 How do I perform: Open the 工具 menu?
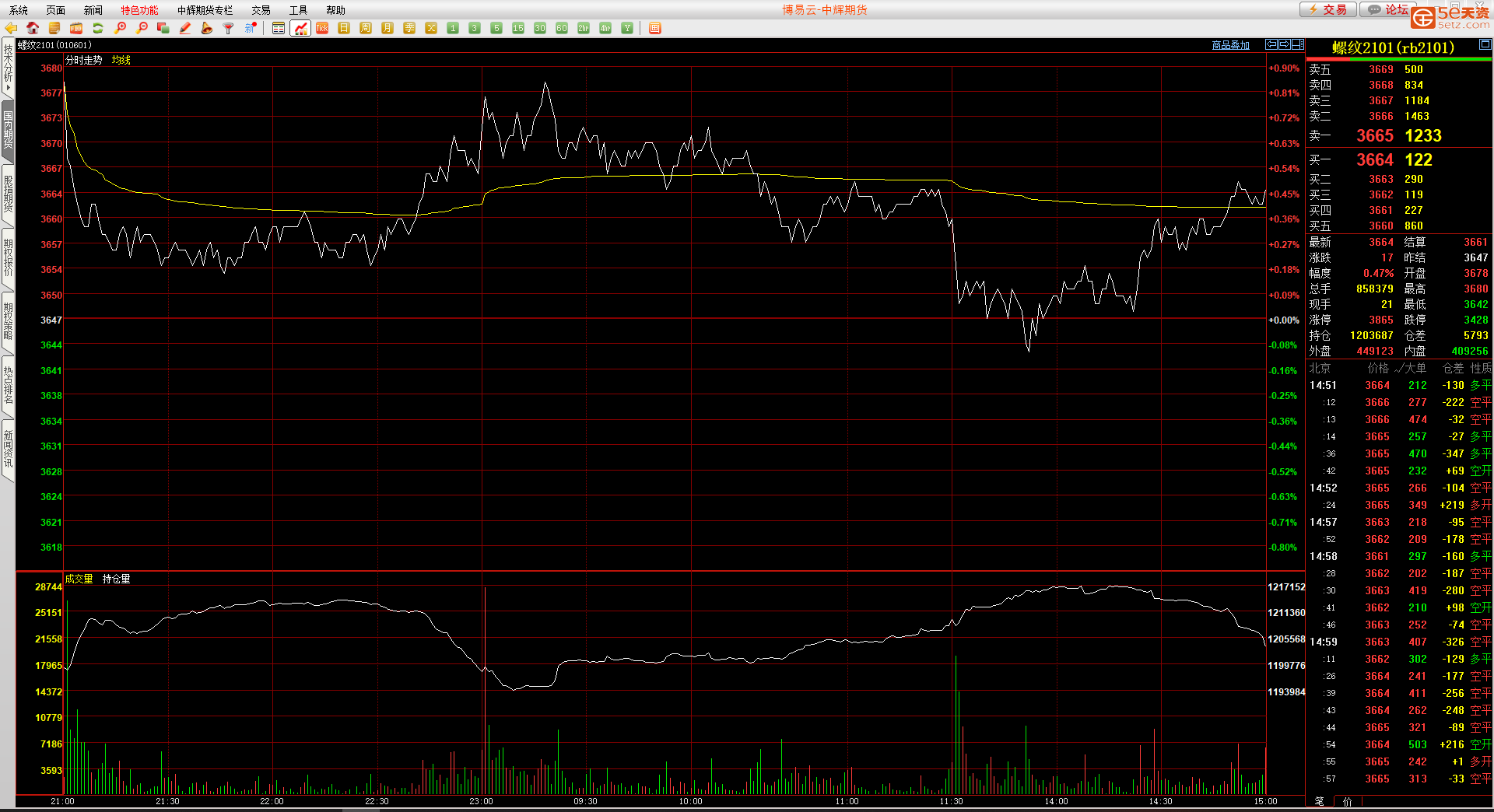[298, 10]
